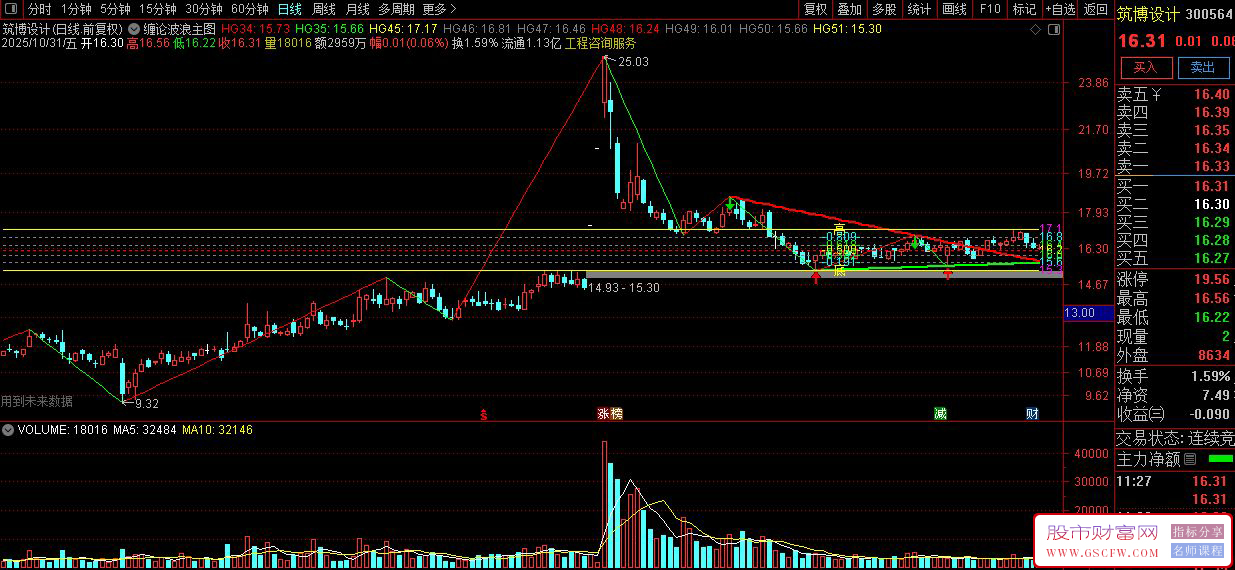Screen dimensions: 1235x570
Task: Click the stock code 300564
Action: pos(1209,14)
